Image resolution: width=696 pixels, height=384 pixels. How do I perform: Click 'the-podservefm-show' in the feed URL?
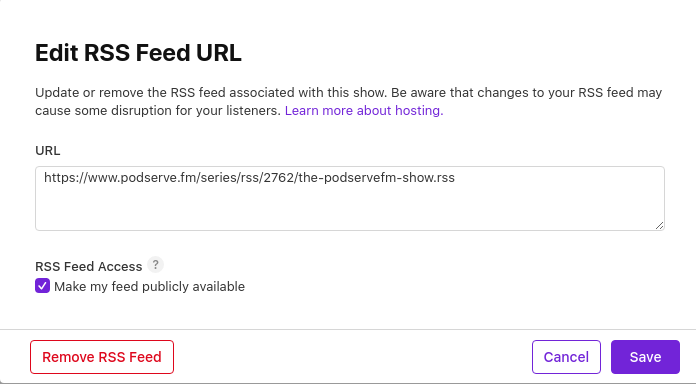click(367, 178)
